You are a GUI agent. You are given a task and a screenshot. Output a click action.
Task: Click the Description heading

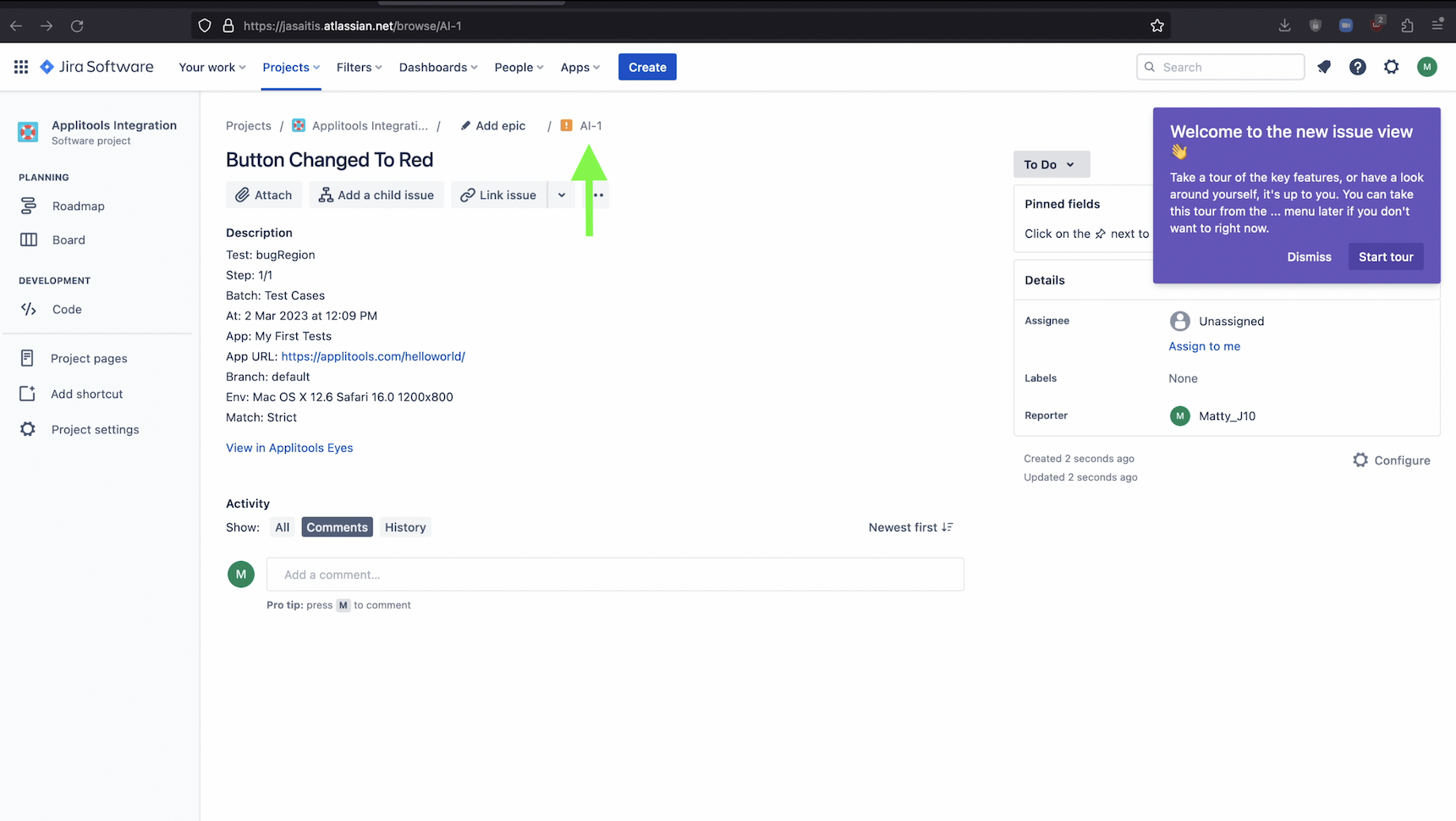coord(259,233)
